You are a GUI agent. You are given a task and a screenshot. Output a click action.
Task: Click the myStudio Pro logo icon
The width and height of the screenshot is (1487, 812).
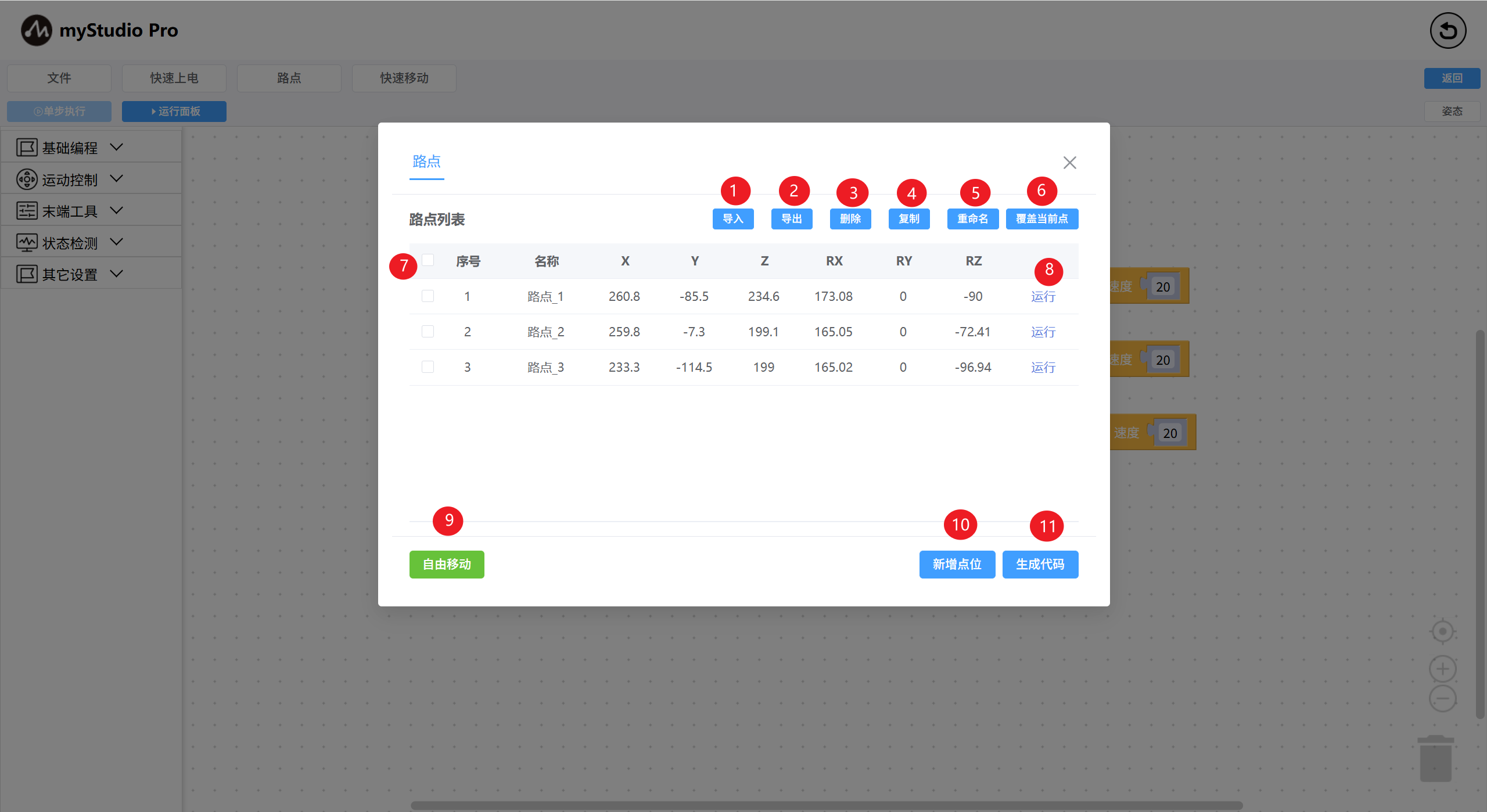(36, 30)
